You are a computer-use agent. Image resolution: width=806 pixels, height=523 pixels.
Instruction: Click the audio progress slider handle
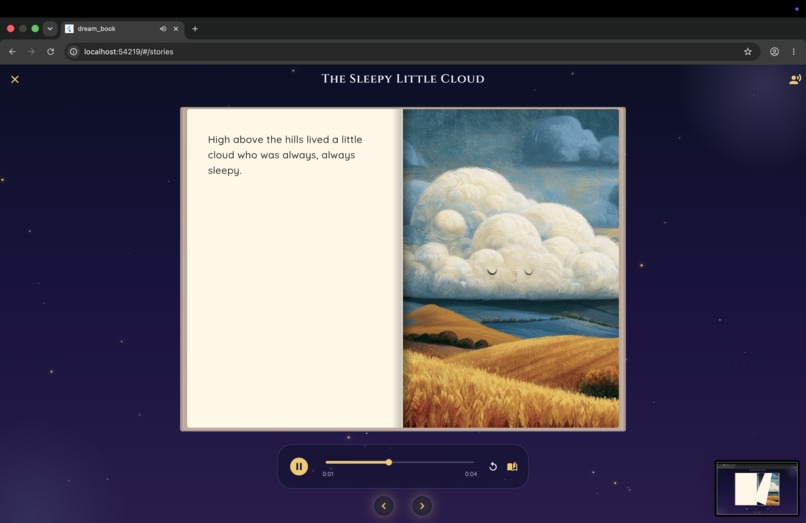[x=389, y=462]
